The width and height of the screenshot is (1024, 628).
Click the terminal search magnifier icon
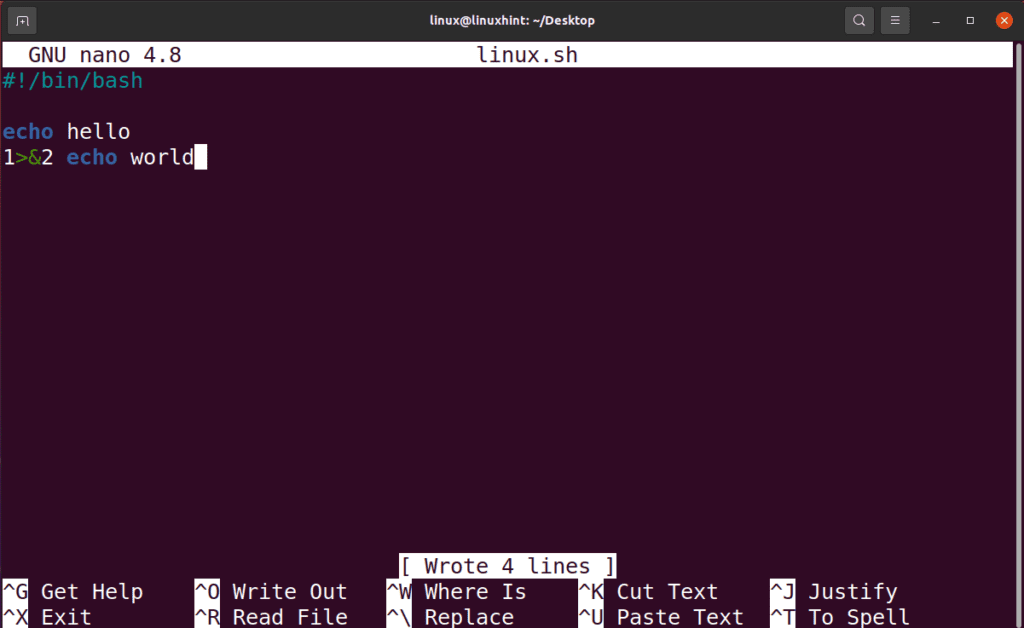pos(858,20)
